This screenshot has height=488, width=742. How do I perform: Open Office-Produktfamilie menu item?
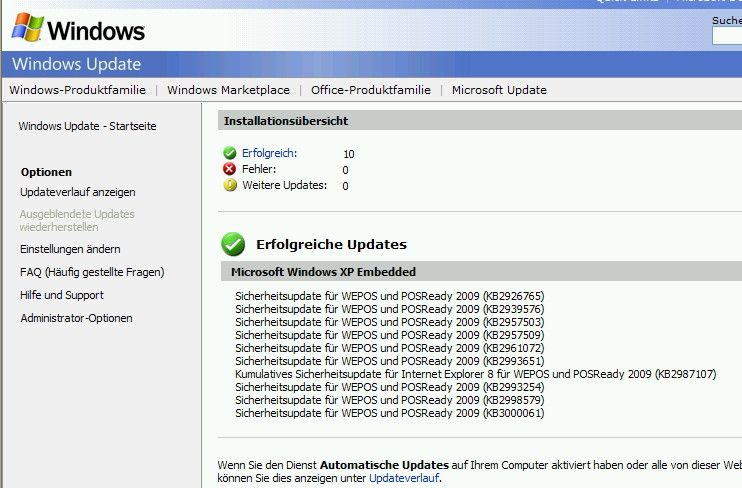pos(371,90)
